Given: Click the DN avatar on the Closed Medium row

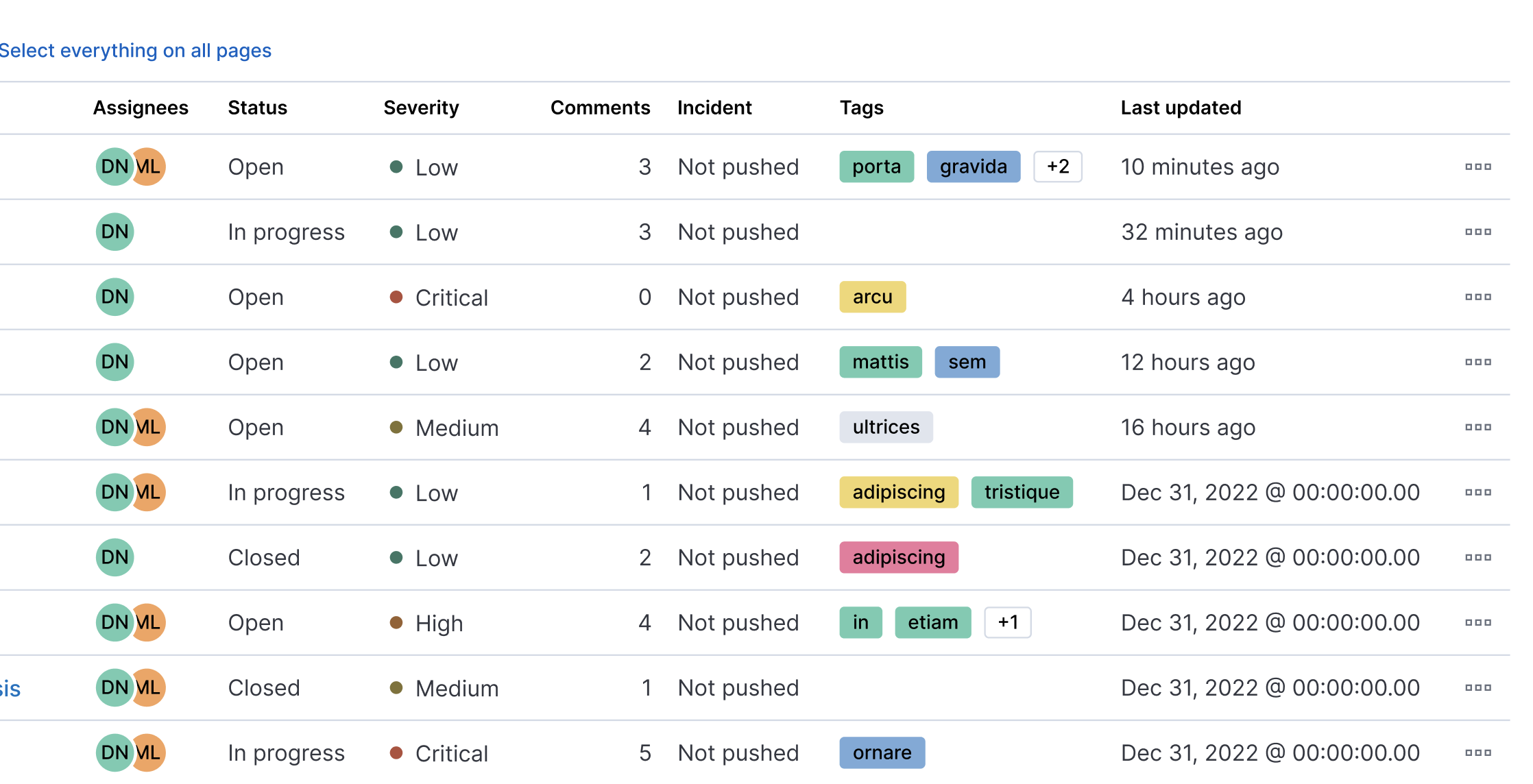Looking at the screenshot, I should pos(114,687).
